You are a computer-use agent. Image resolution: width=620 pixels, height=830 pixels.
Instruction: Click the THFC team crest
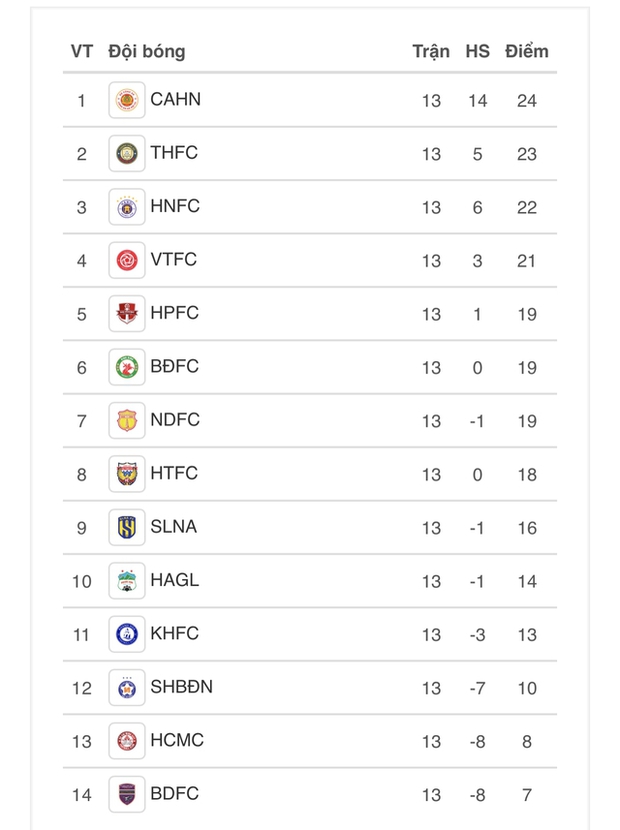[x=127, y=153]
